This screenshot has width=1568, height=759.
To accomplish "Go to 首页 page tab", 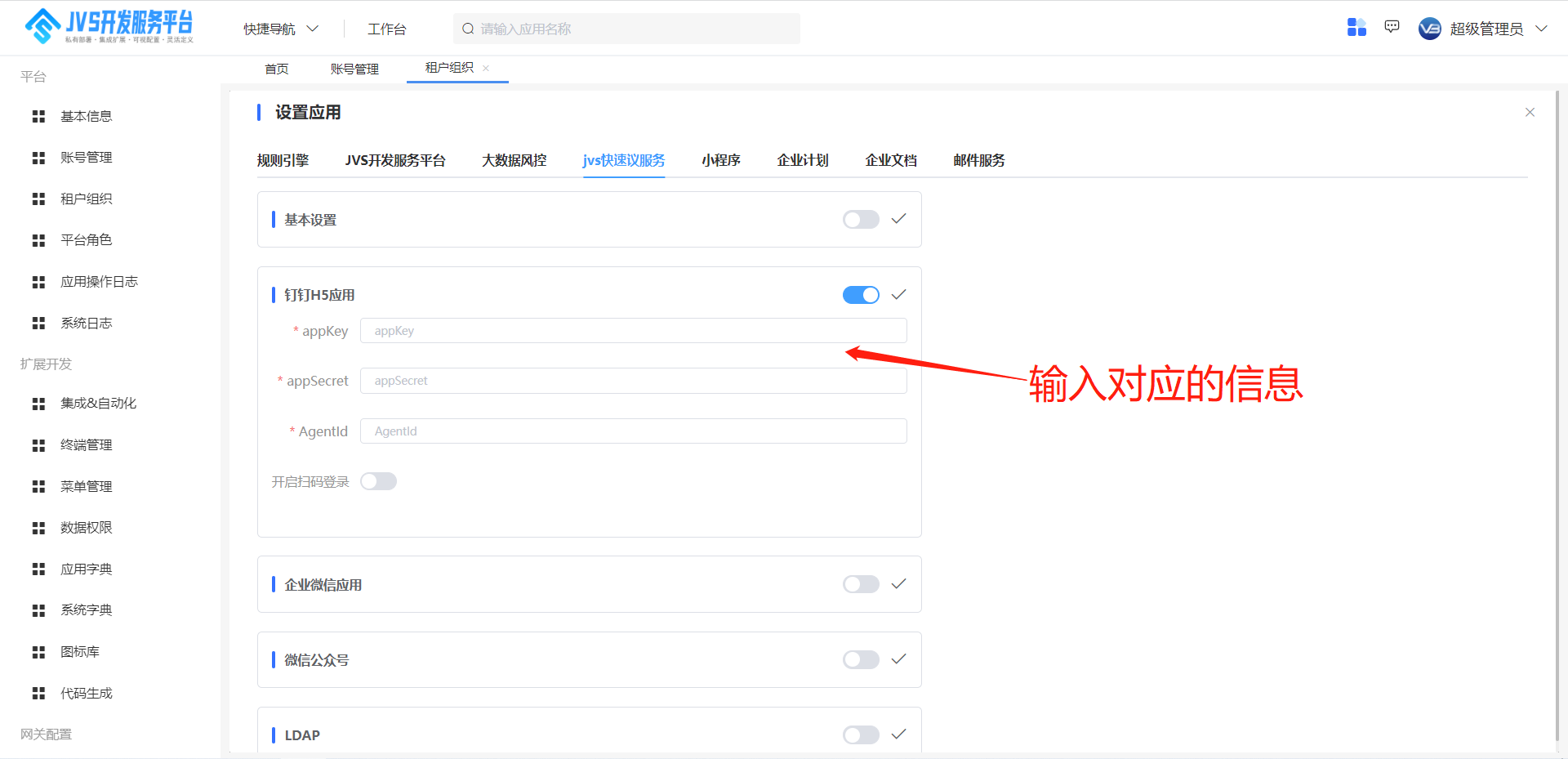I will click(277, 69).
